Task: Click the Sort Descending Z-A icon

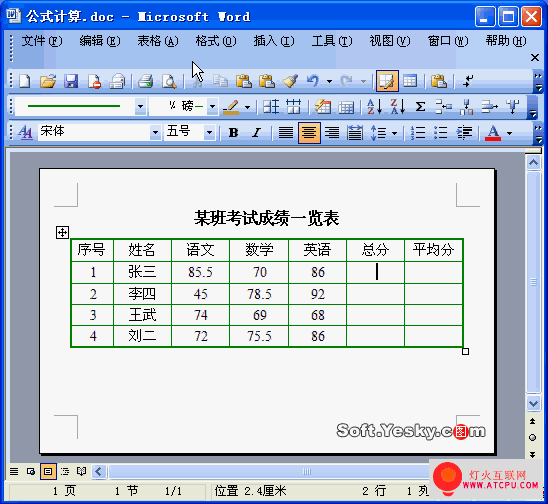Action: 398,107
